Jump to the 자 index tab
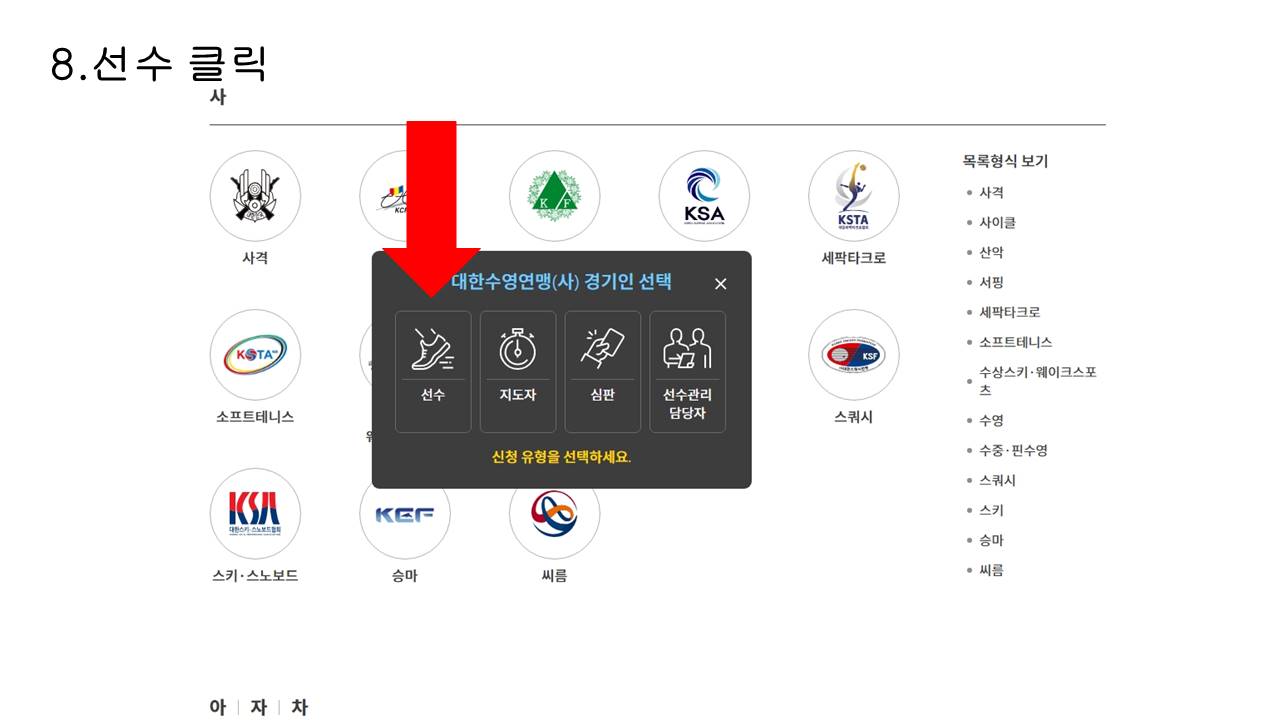Viewport: 1280px width, 720px height. coord(259,707)
